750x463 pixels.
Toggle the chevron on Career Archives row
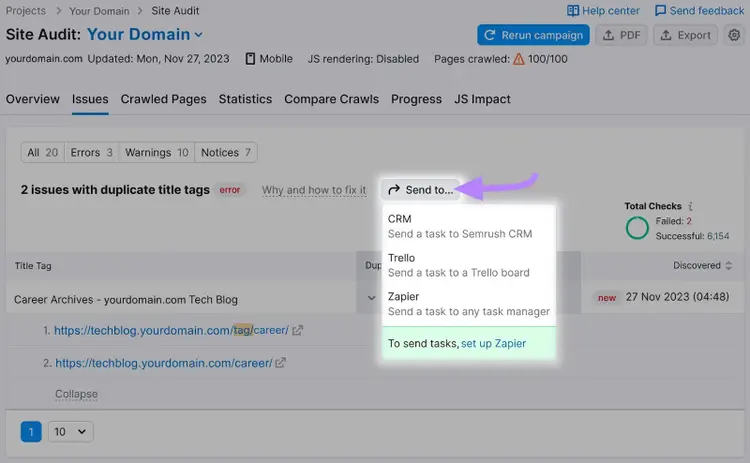pyautogui.click(x=371, y=298)
